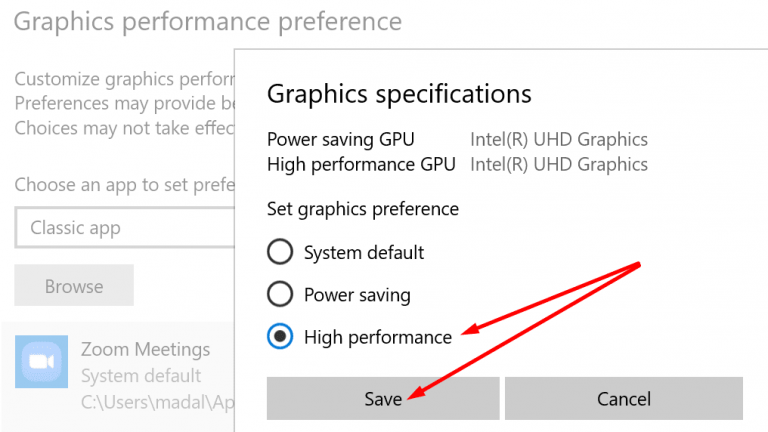Choose the Power saving radio option
Viewport: 768px width, 432px height.
click(x=281, y=295)
